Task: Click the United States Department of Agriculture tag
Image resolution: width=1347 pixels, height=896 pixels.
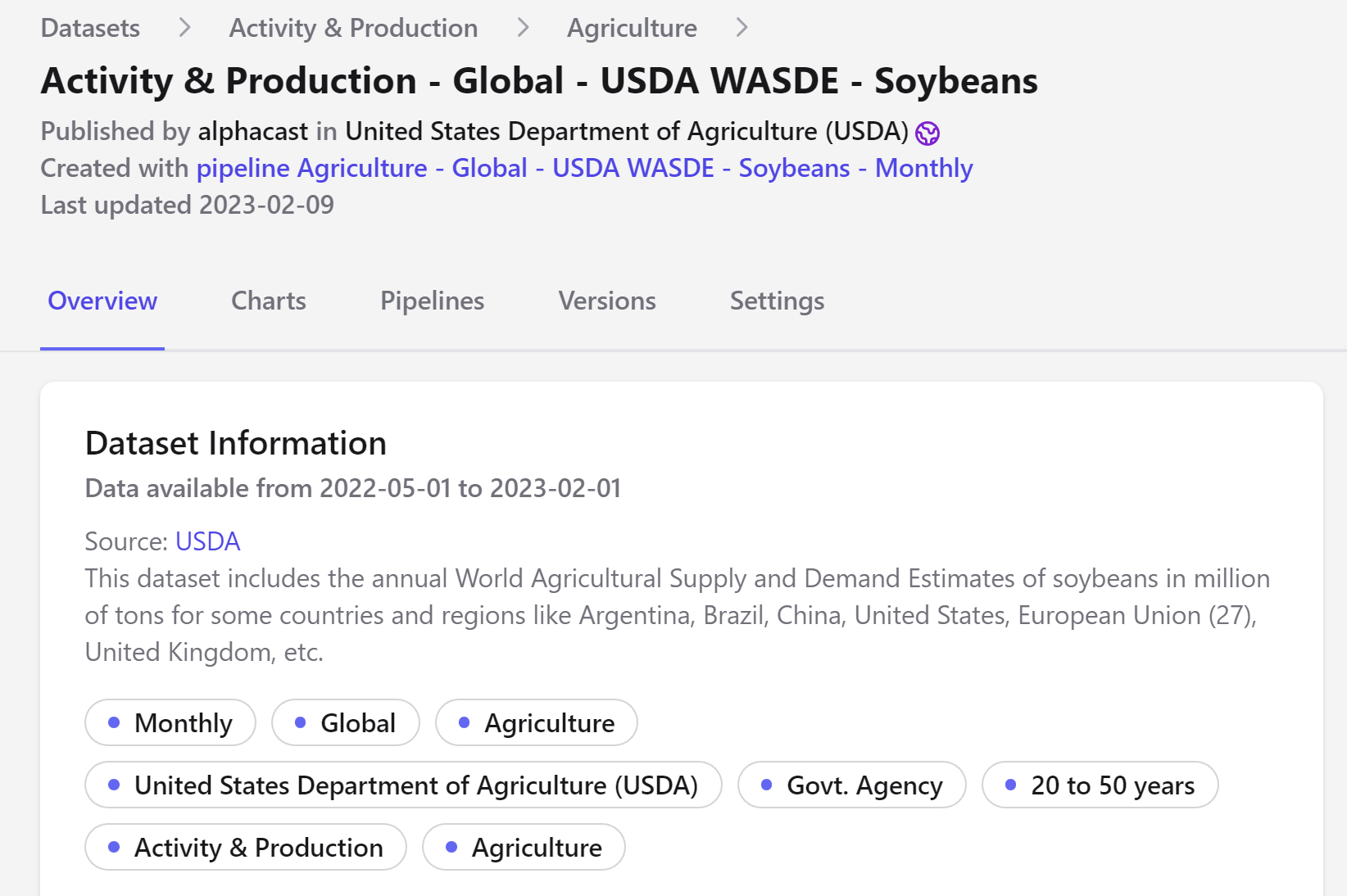Action: [x=403, y=785]
